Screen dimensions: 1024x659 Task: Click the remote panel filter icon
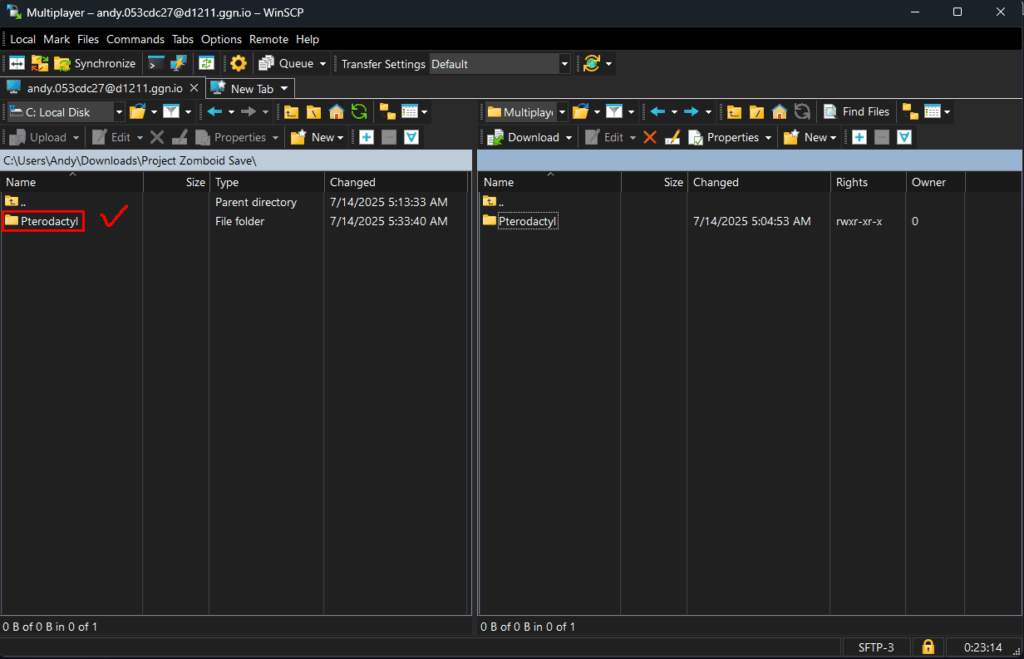[x=614, y=112]
